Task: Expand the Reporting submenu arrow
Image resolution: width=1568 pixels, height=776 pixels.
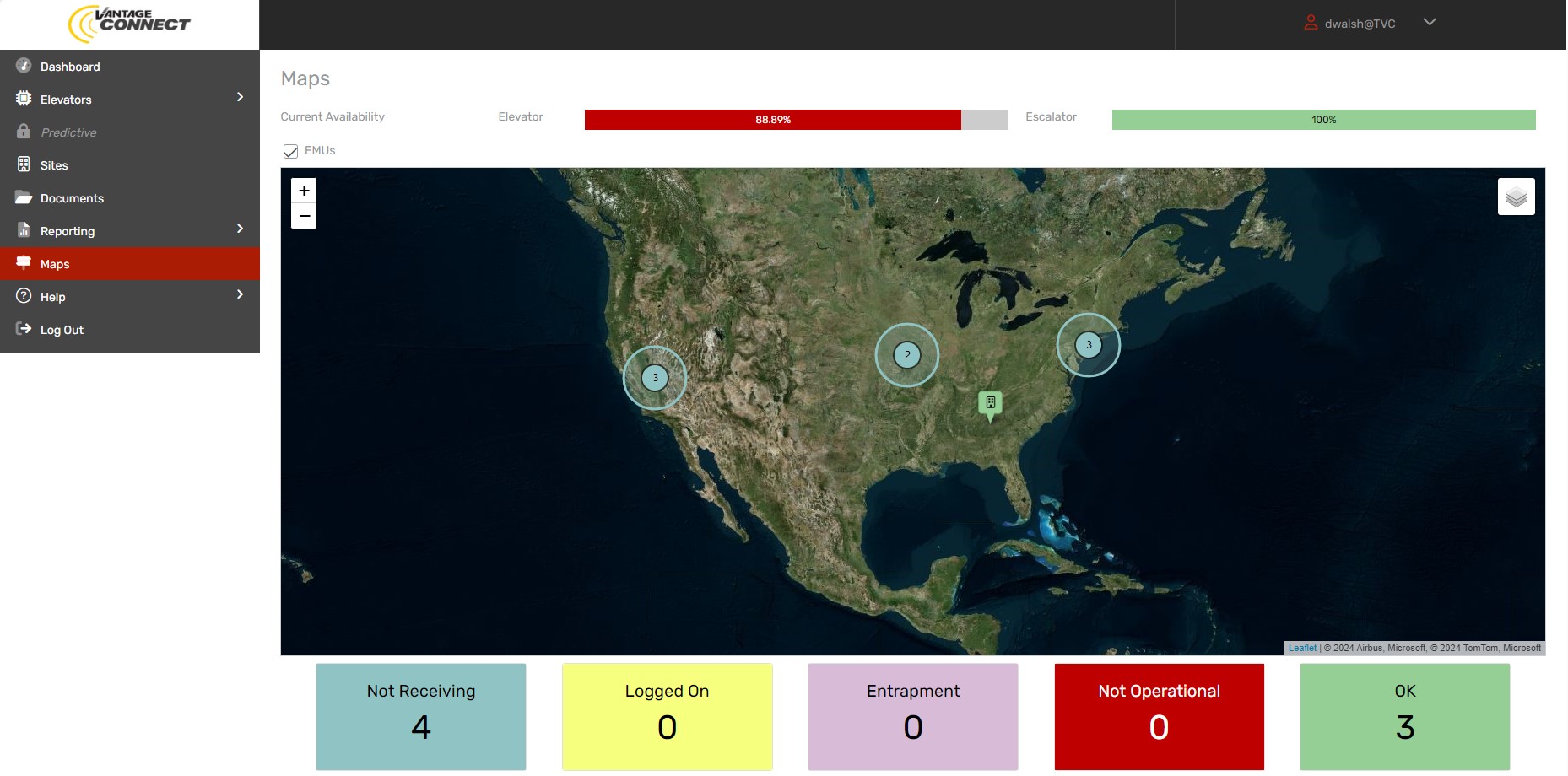Action: [x=240, y=229]
